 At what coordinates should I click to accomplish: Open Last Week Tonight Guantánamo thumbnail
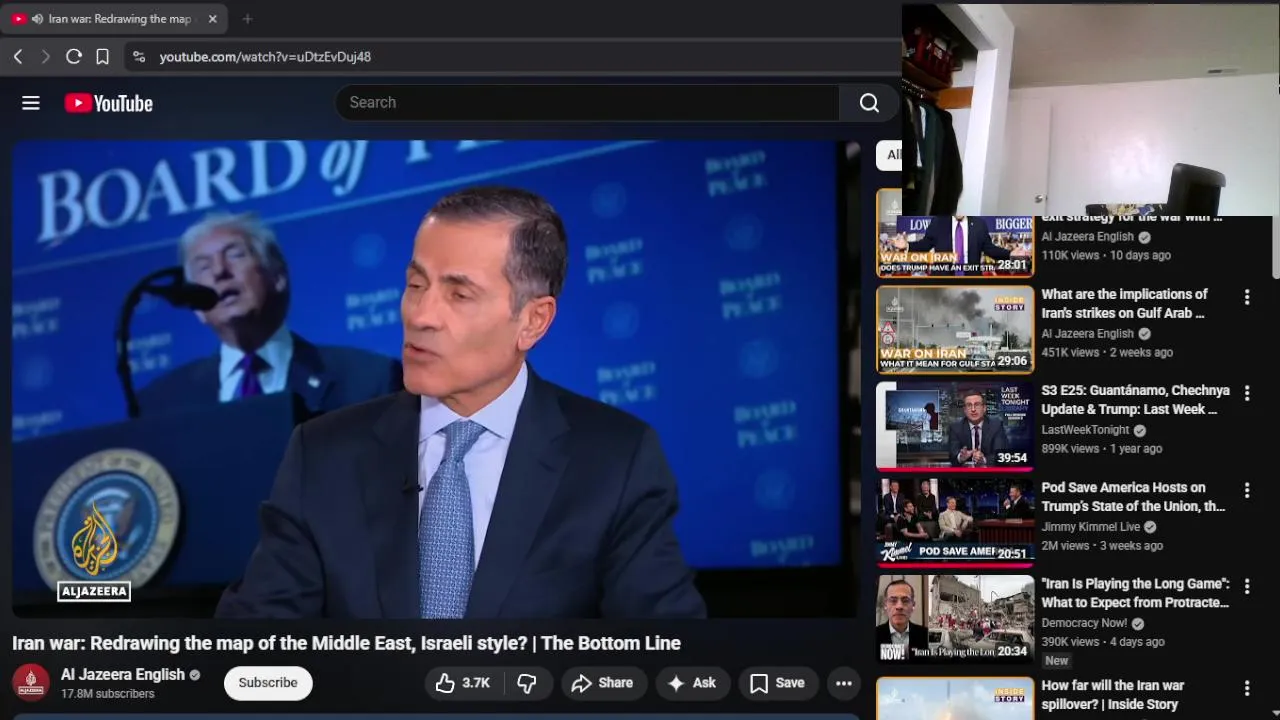click(x=955, y=426)
